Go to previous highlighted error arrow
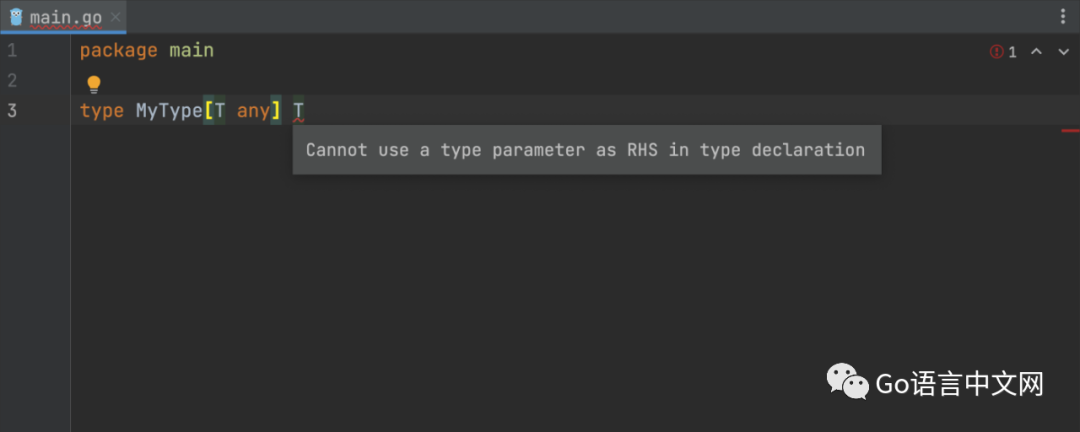 tap(1036, 52)
